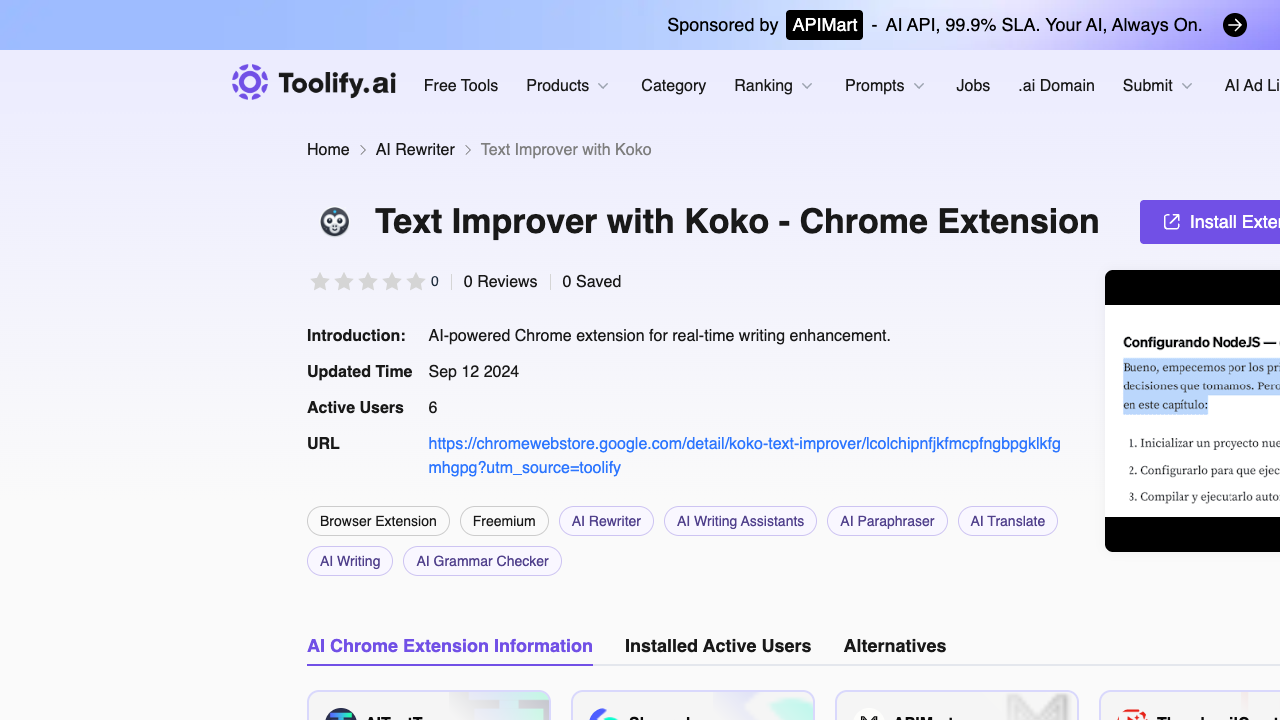Expand the Products dropdown menu
This screenshot has height=720, width=1280.
[x=568, y=86]
